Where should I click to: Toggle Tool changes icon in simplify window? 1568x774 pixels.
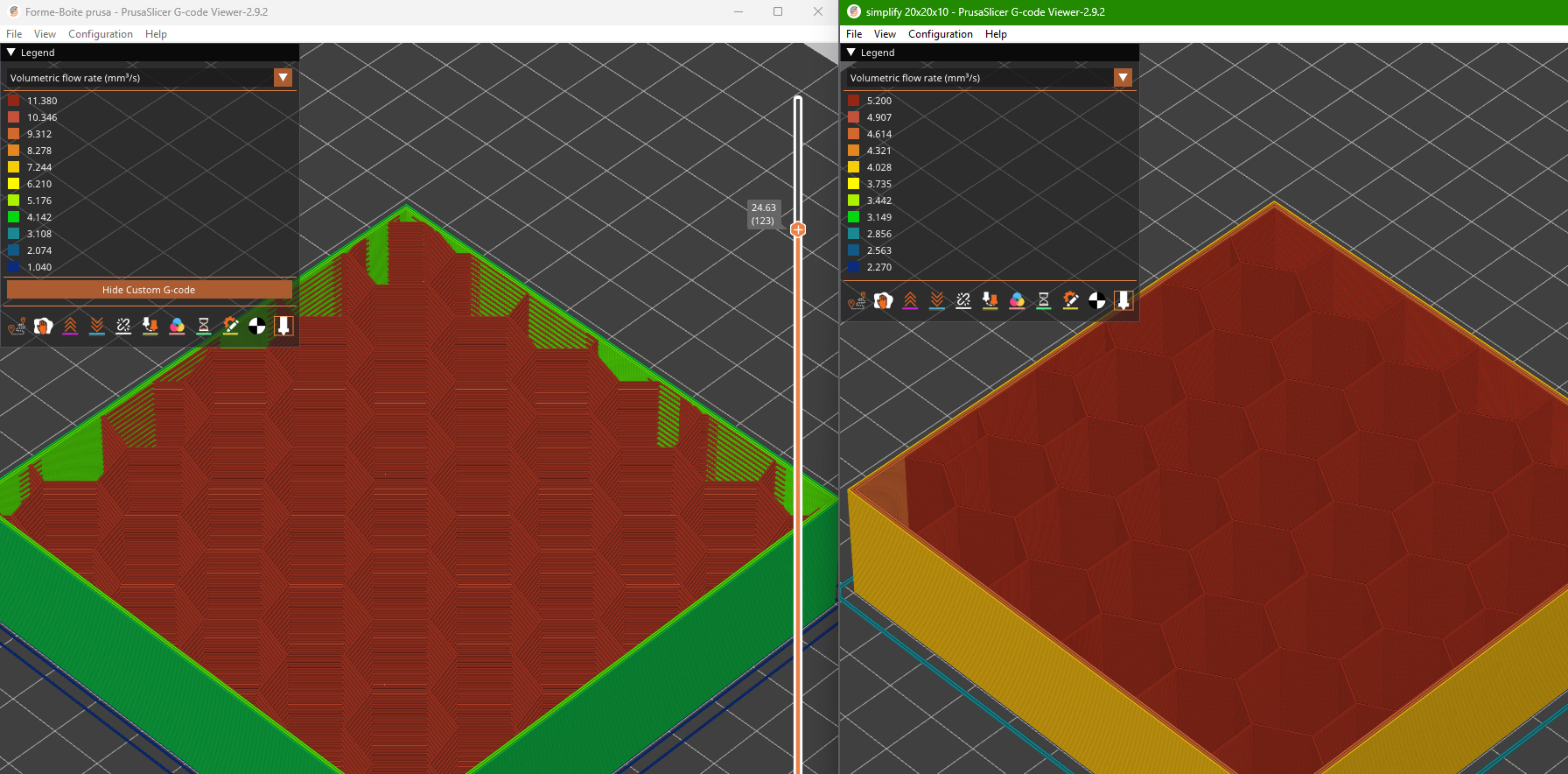(x=990, y=300)
